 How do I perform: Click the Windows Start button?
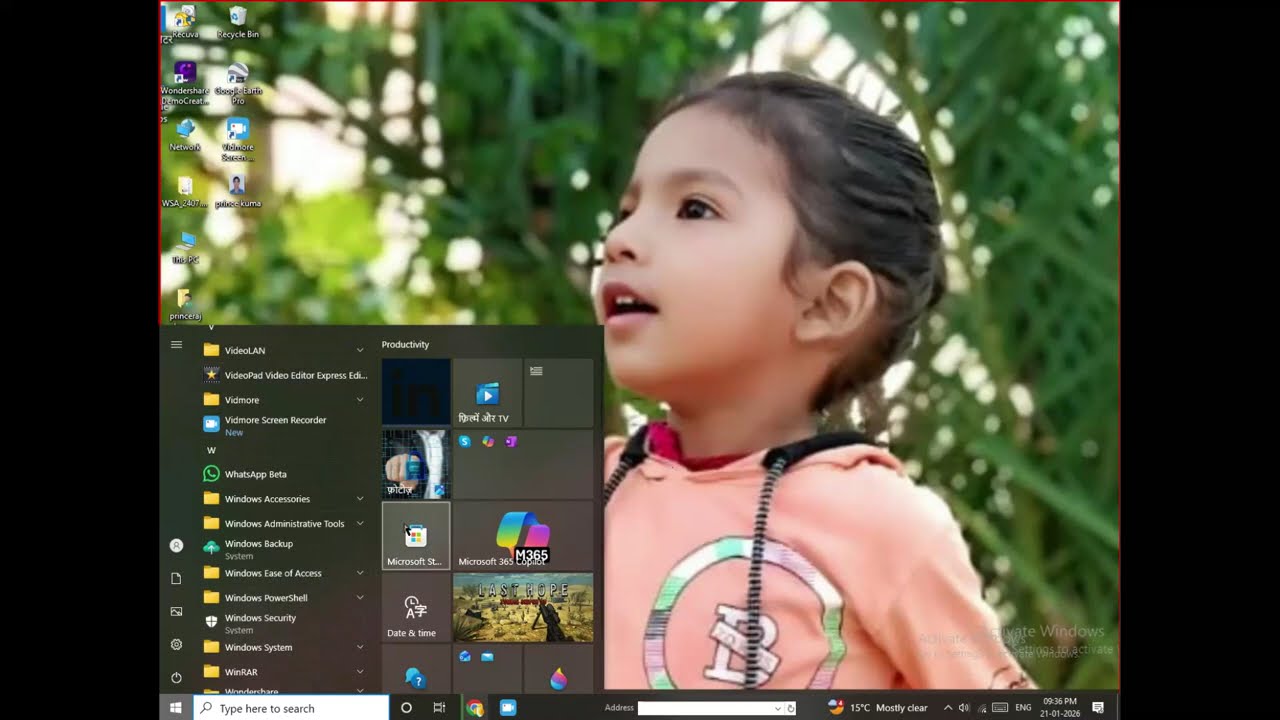pos(175,708)
